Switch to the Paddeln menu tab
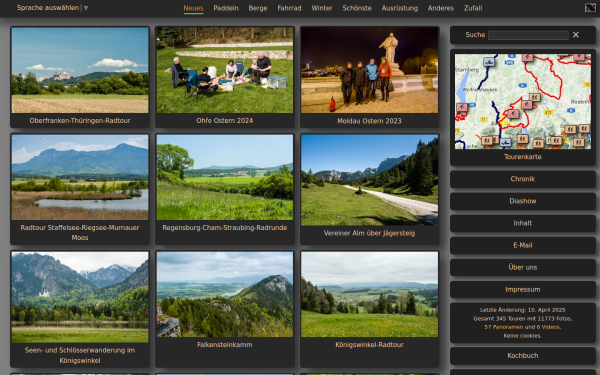 (x=226, y=8)
